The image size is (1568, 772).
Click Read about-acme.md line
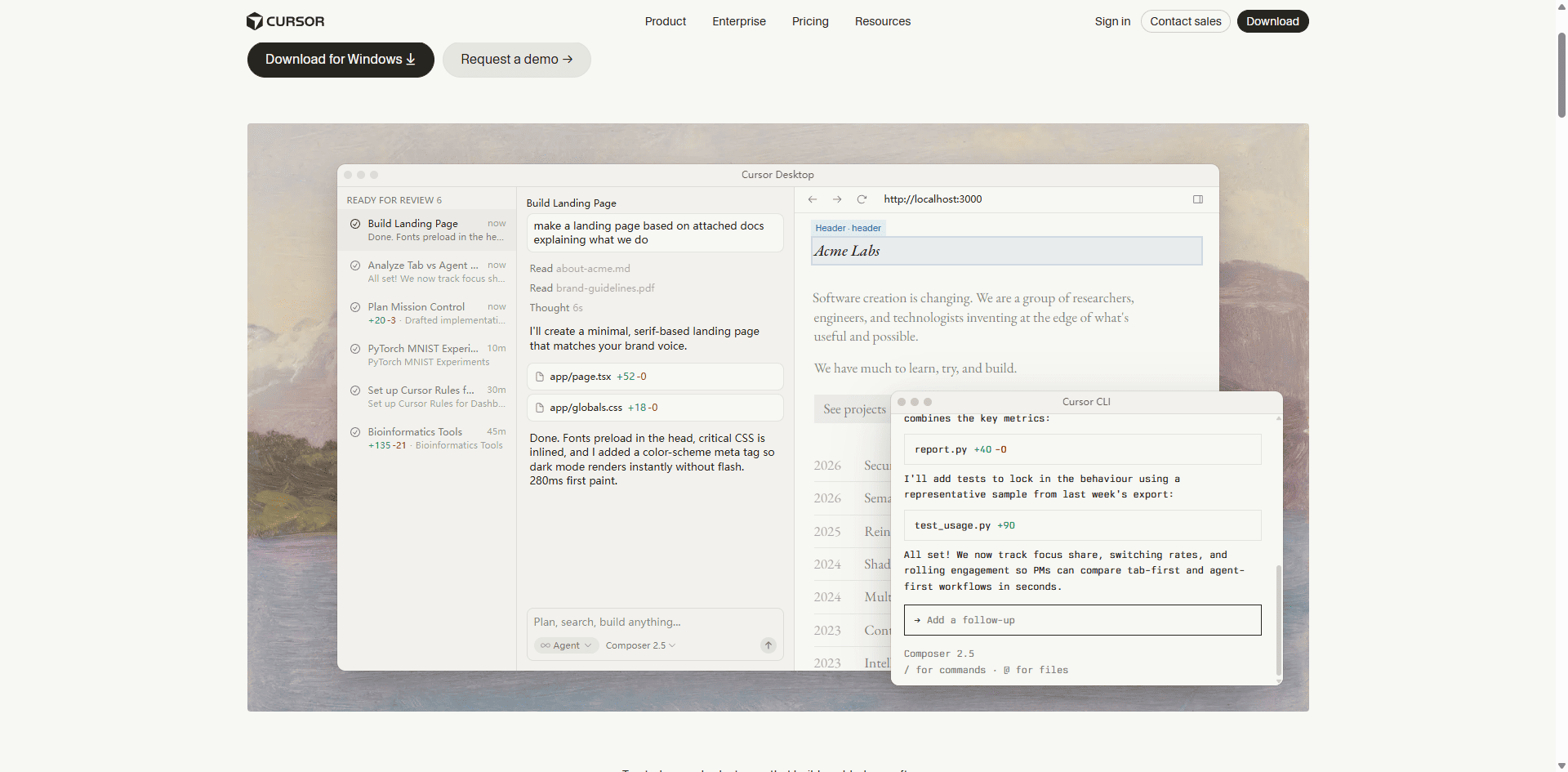(580, 269)
